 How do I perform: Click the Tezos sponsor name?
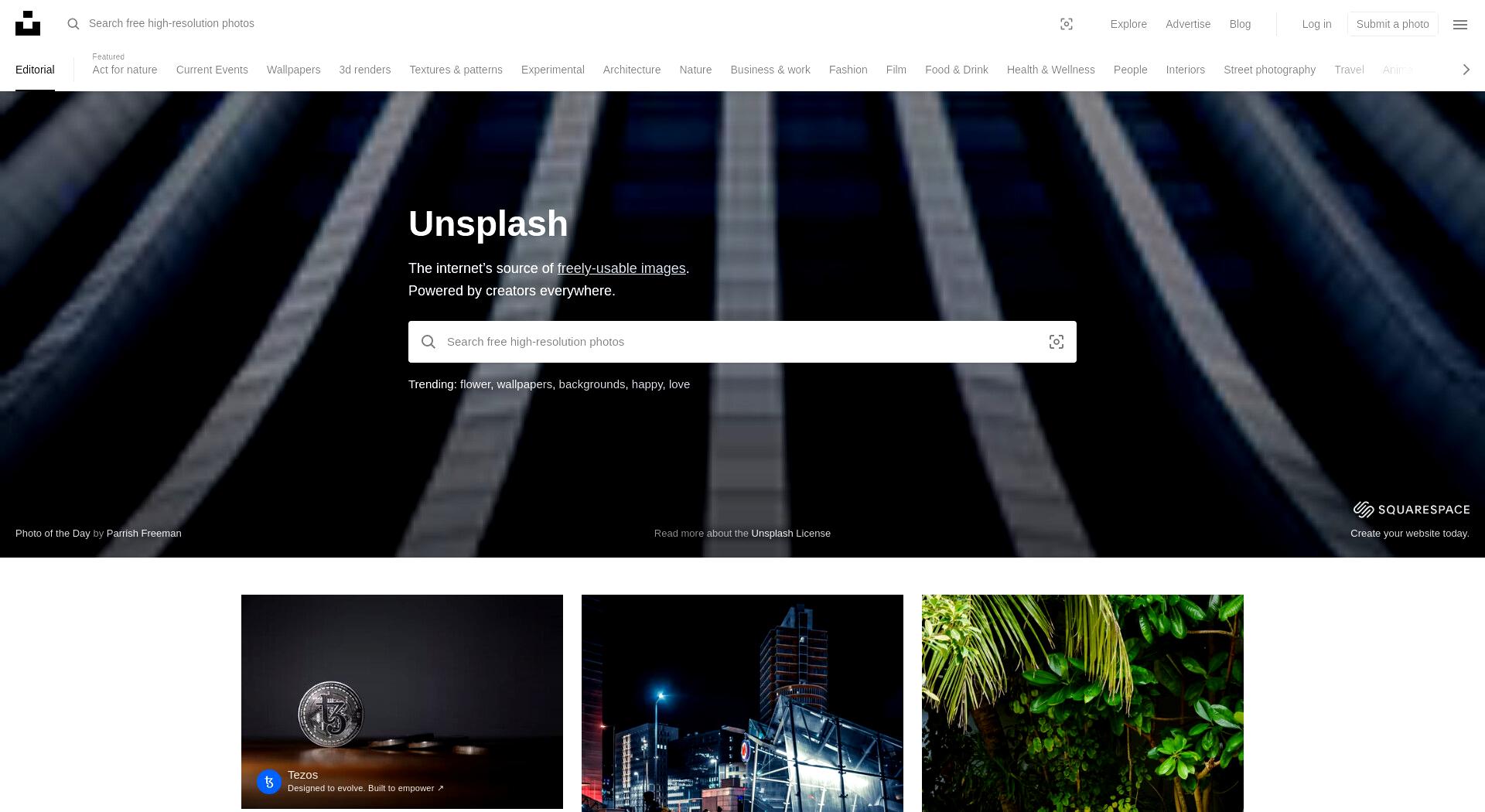(302, 775)
